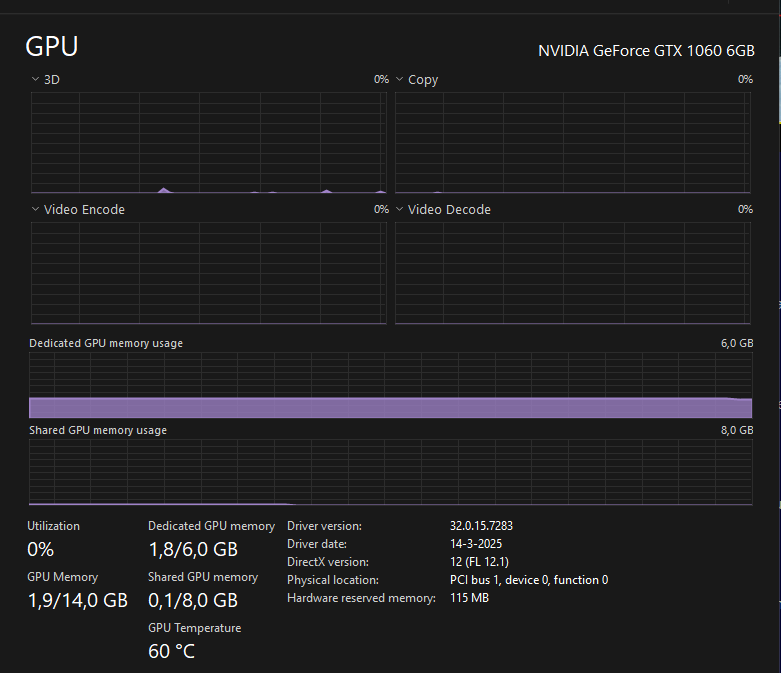Click the 1,9/14,0 GB GPU memory value
The width and height of the screenshot is (781, 673).
[78, 600]
